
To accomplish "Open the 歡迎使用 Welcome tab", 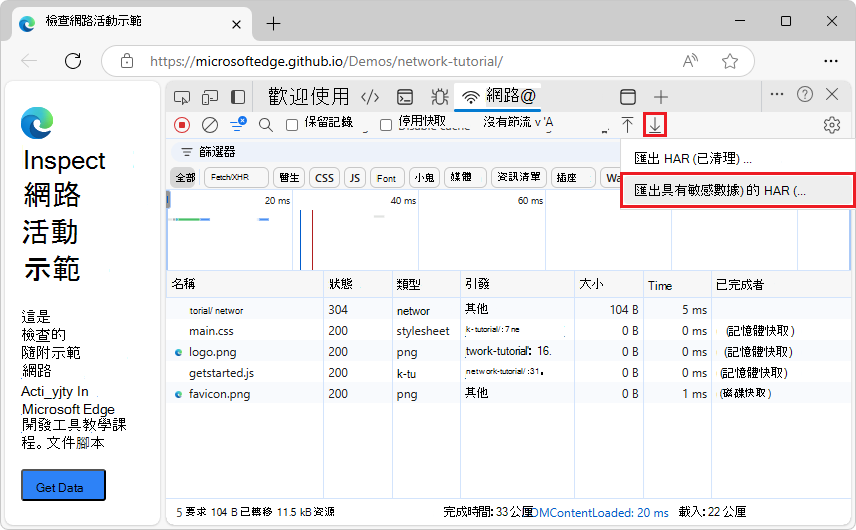I will [x=308, y=97].
